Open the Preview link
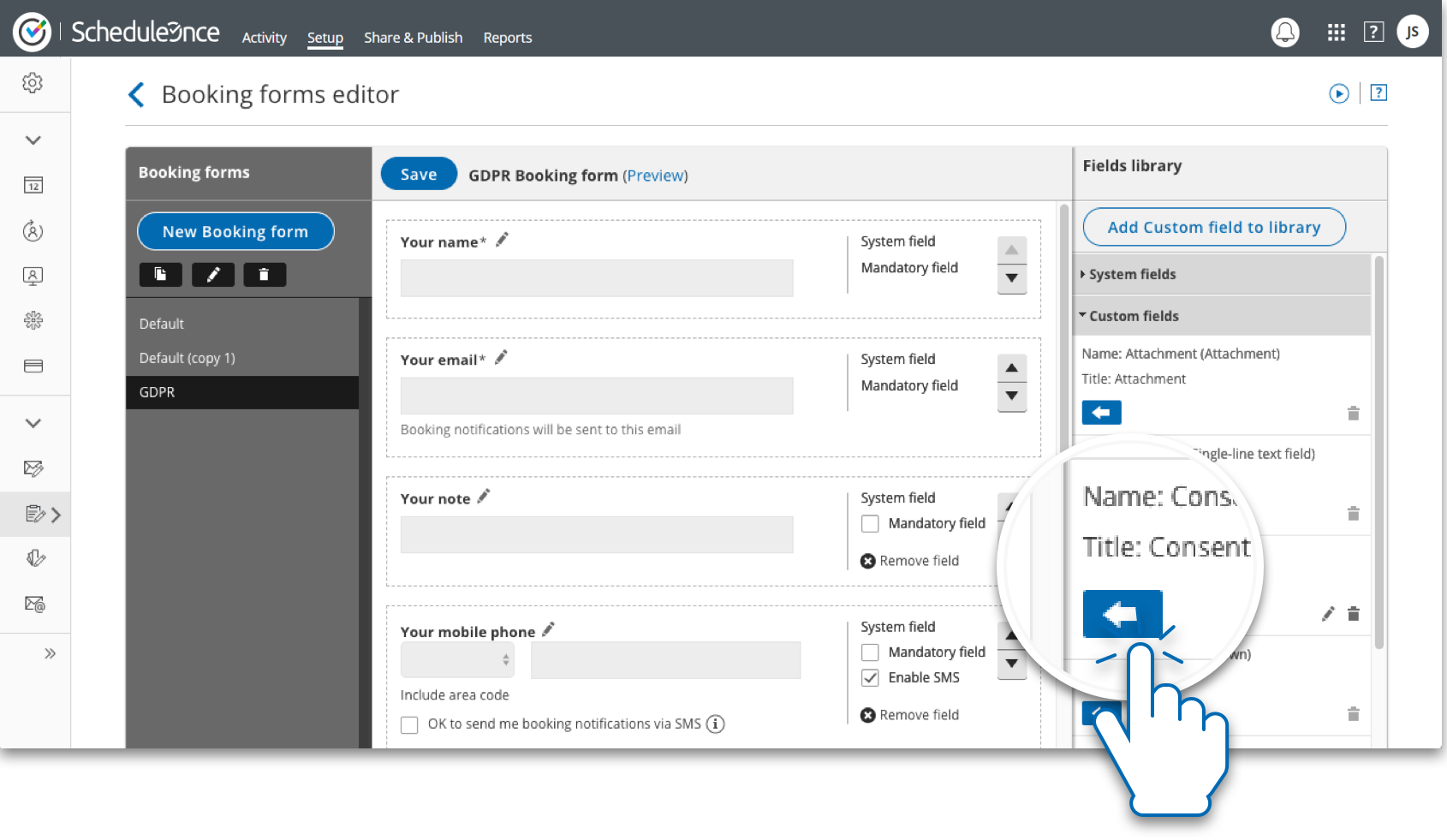Image resolution: width=1447 pixels, height=840 pixels. pyautogui.click(x=655, y=176)
